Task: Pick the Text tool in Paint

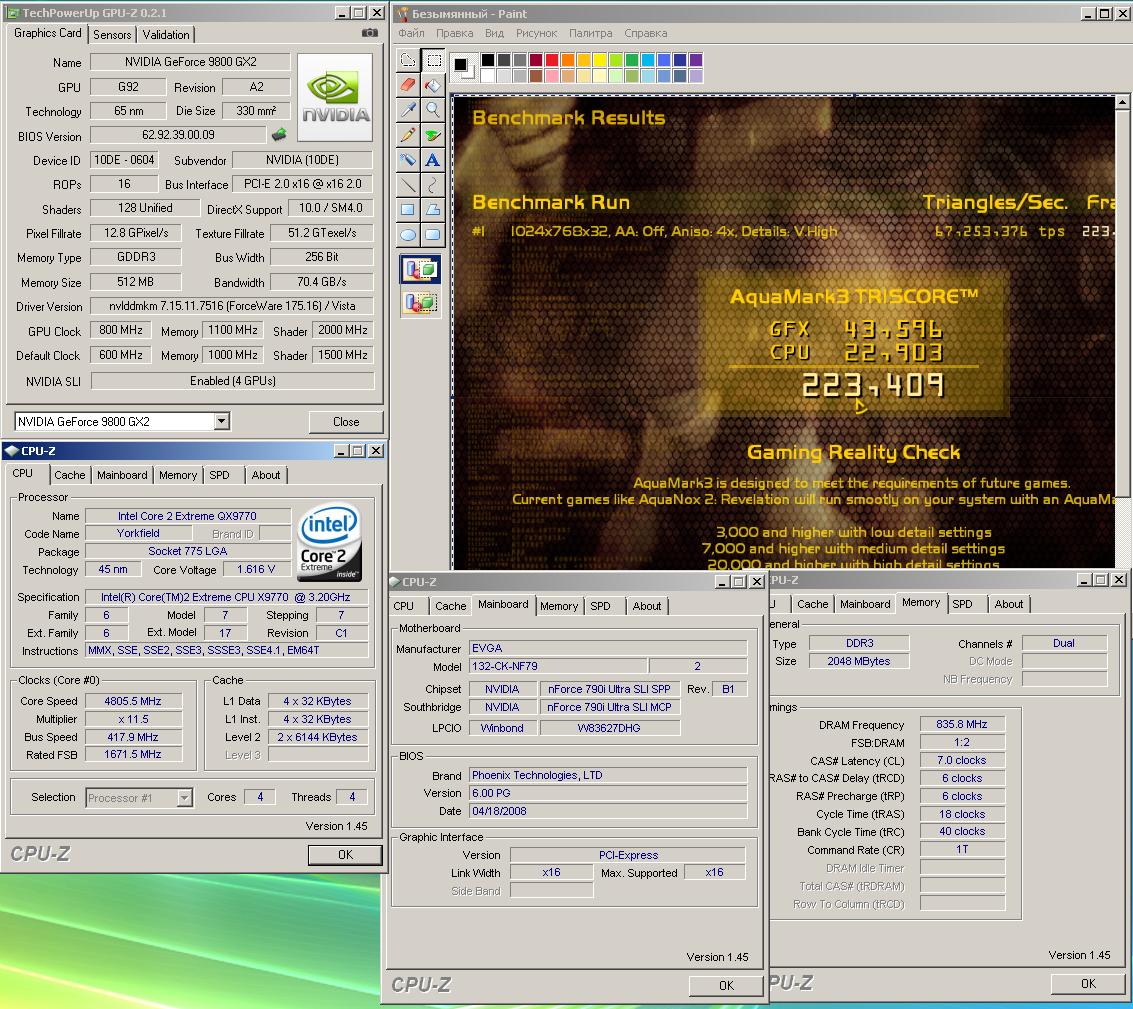Action: coord(433,160)
